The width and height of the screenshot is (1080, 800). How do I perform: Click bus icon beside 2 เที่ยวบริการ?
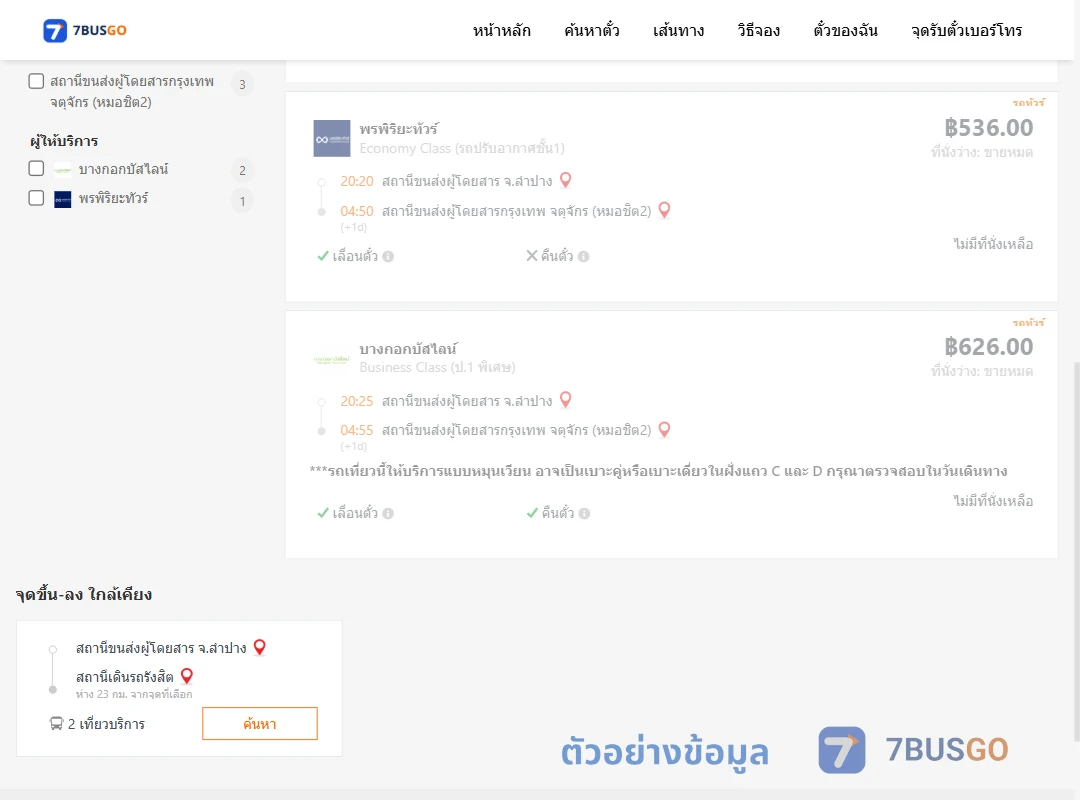[x=56, y=724]
